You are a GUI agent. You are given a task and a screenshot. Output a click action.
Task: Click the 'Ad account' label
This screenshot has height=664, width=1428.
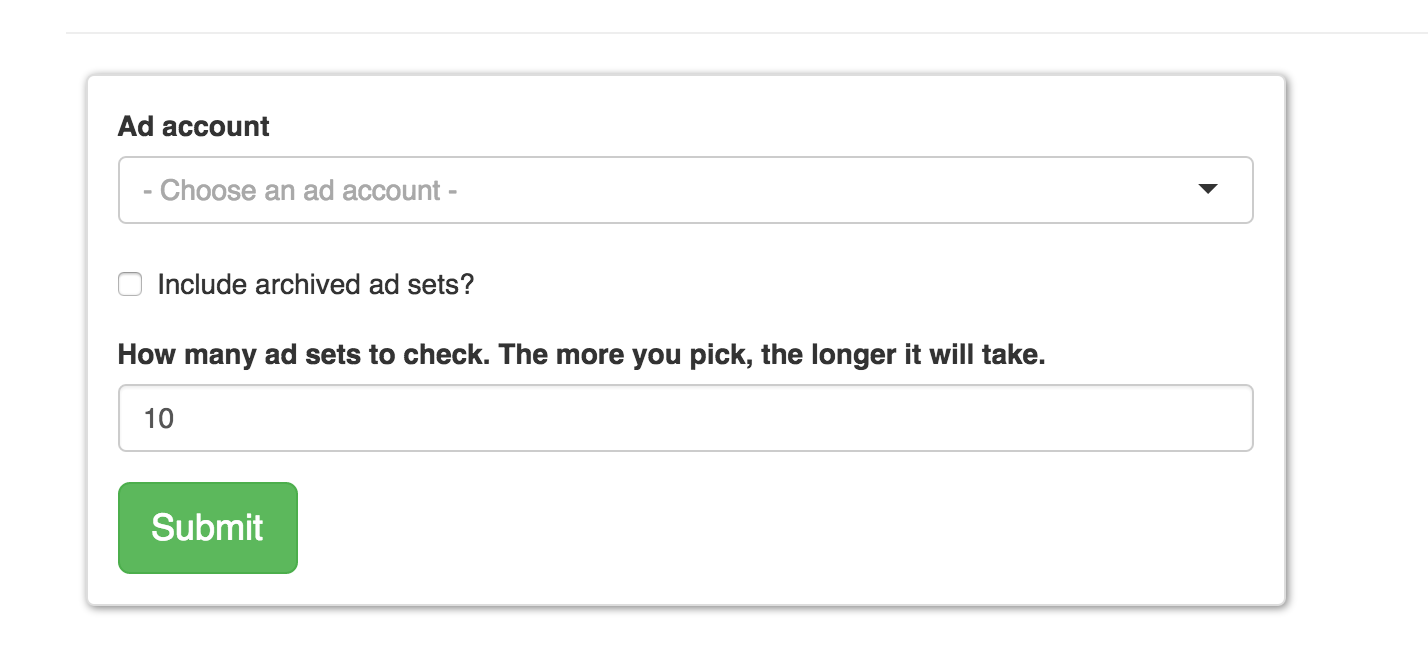tap(193, 126)
